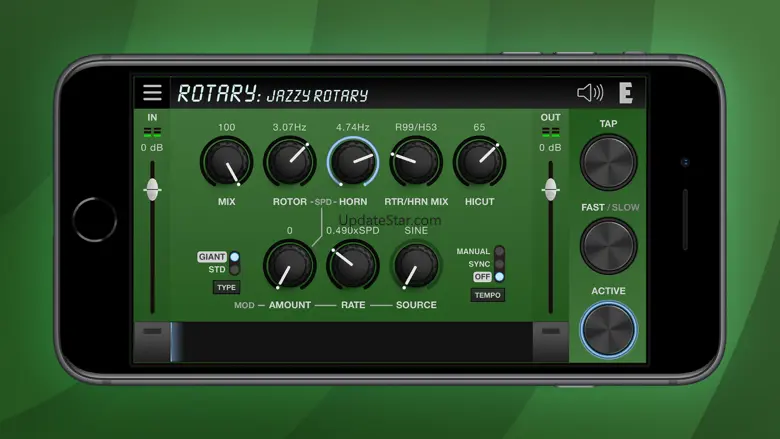Screen dimensions: 780x439
Task: Click the phone's round home button
Action: [x=95, y=220]
